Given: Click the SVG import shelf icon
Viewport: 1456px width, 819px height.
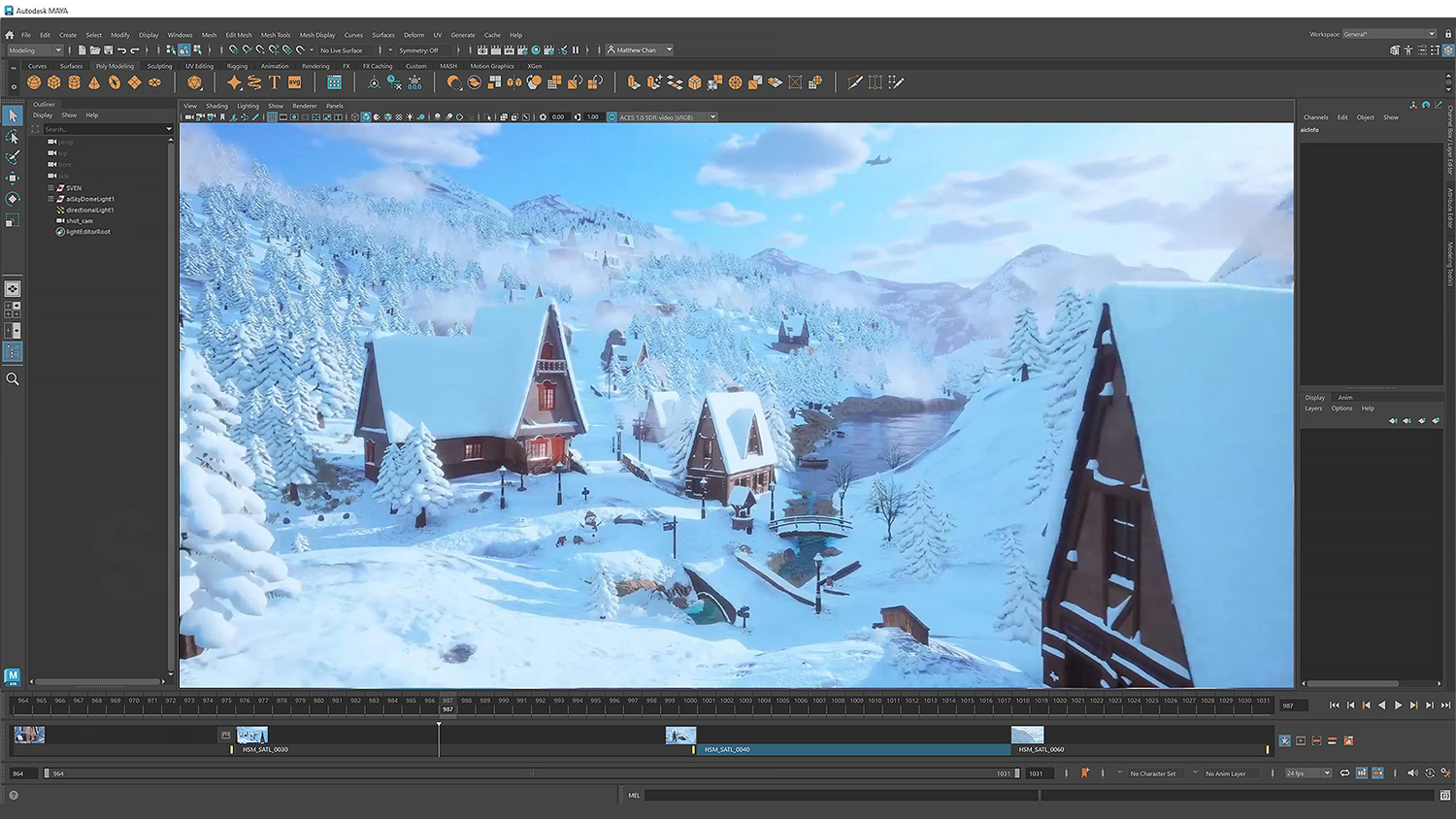Looking at the screenshot, I should point(295,83).
